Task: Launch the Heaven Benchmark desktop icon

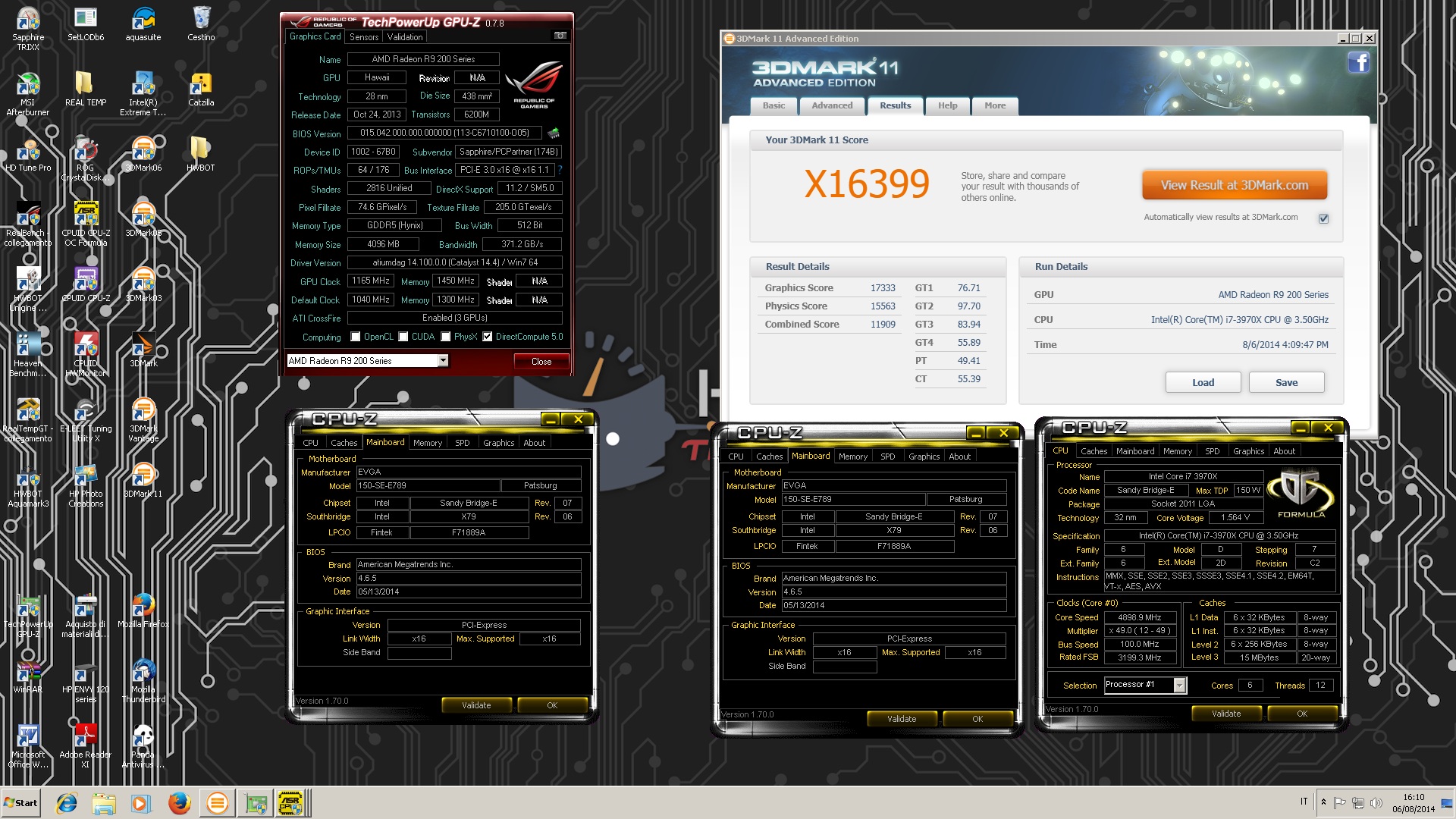Action: [28, 355]
